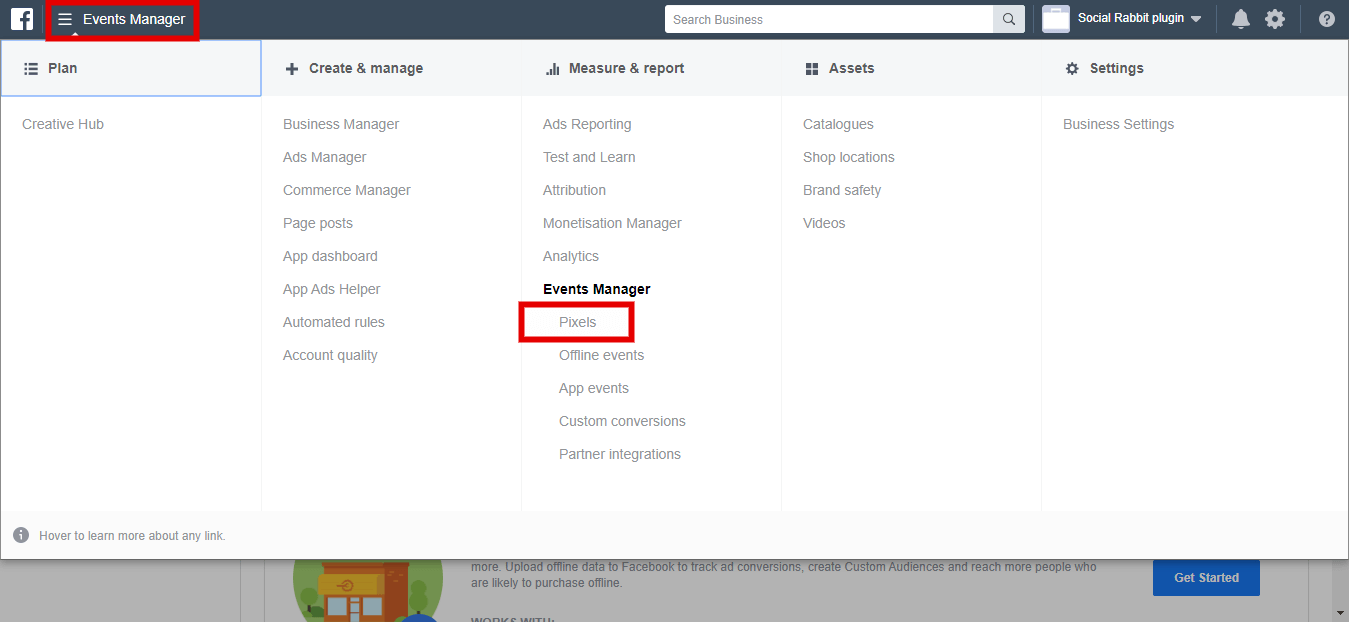Click the Social Rabbit plugin business thumbnail

click(x=1056, y=19)
